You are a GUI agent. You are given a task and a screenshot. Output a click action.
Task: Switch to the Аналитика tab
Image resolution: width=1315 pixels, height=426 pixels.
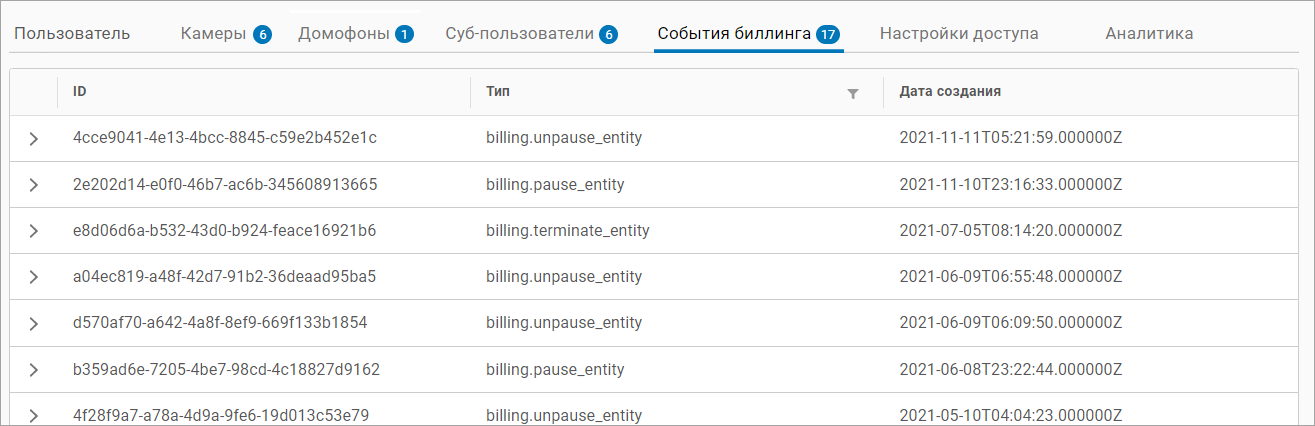click(x=1149, y=34)
